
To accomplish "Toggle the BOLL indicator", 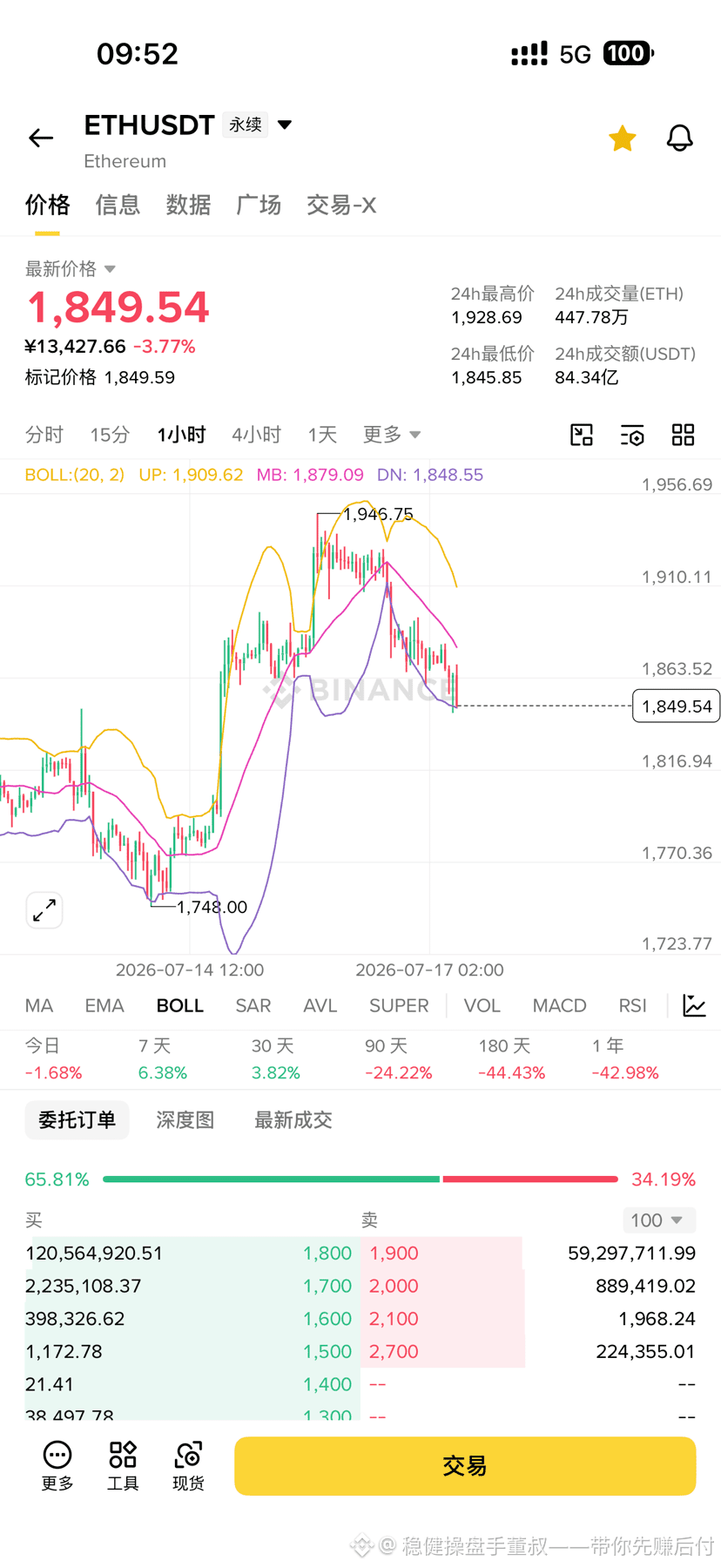I will (x=180, y=1005).
